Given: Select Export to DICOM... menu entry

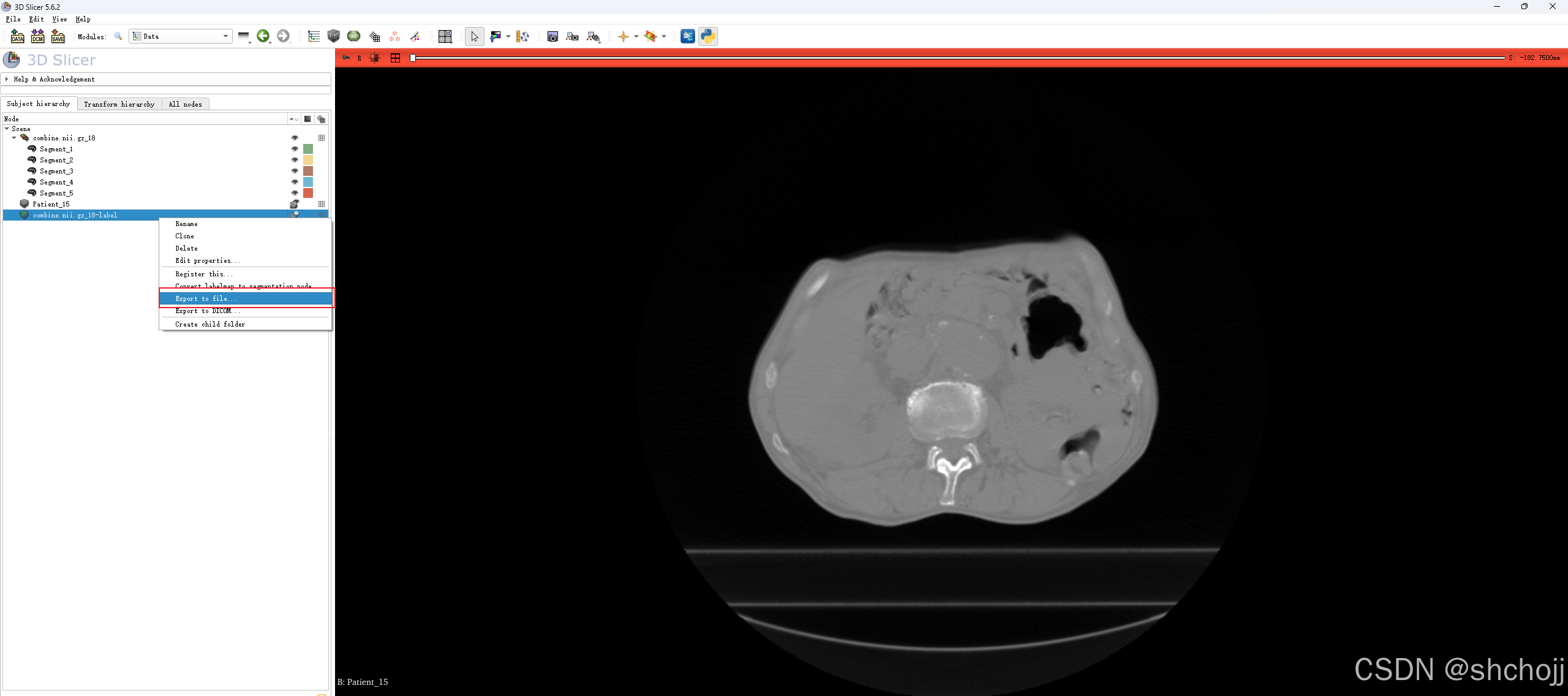Looking at the screenshot, I should (x=207, y=311).
